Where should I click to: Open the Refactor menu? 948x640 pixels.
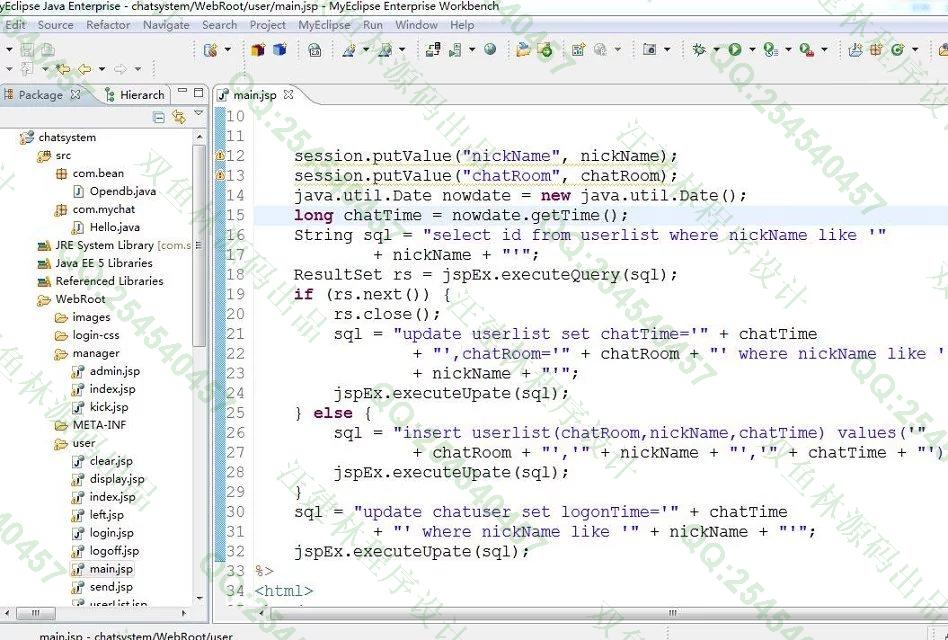(108, 25)
